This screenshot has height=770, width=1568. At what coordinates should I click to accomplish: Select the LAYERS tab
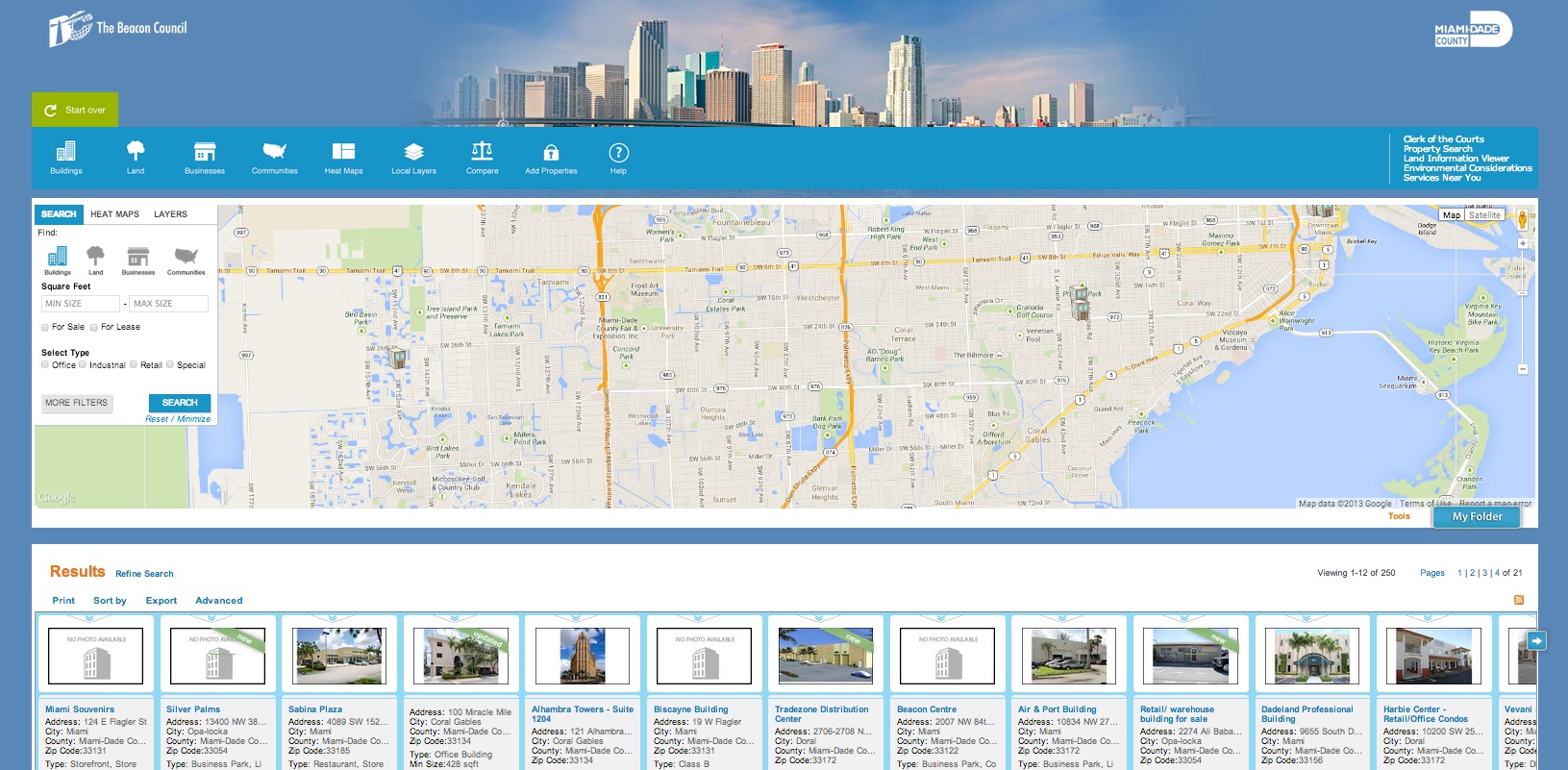pos(170,214)
